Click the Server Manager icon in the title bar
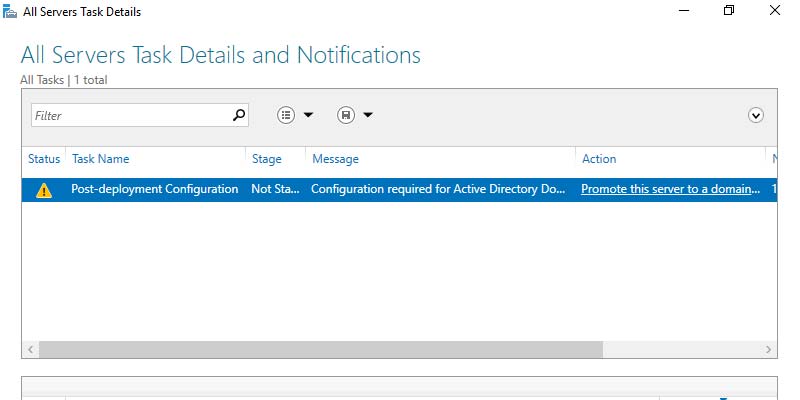This screenshot has width=800, height=400. point(10,11)
